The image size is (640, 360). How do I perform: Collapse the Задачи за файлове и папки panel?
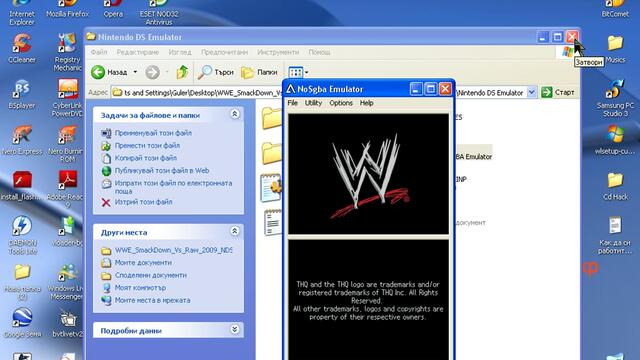[235, 114]
